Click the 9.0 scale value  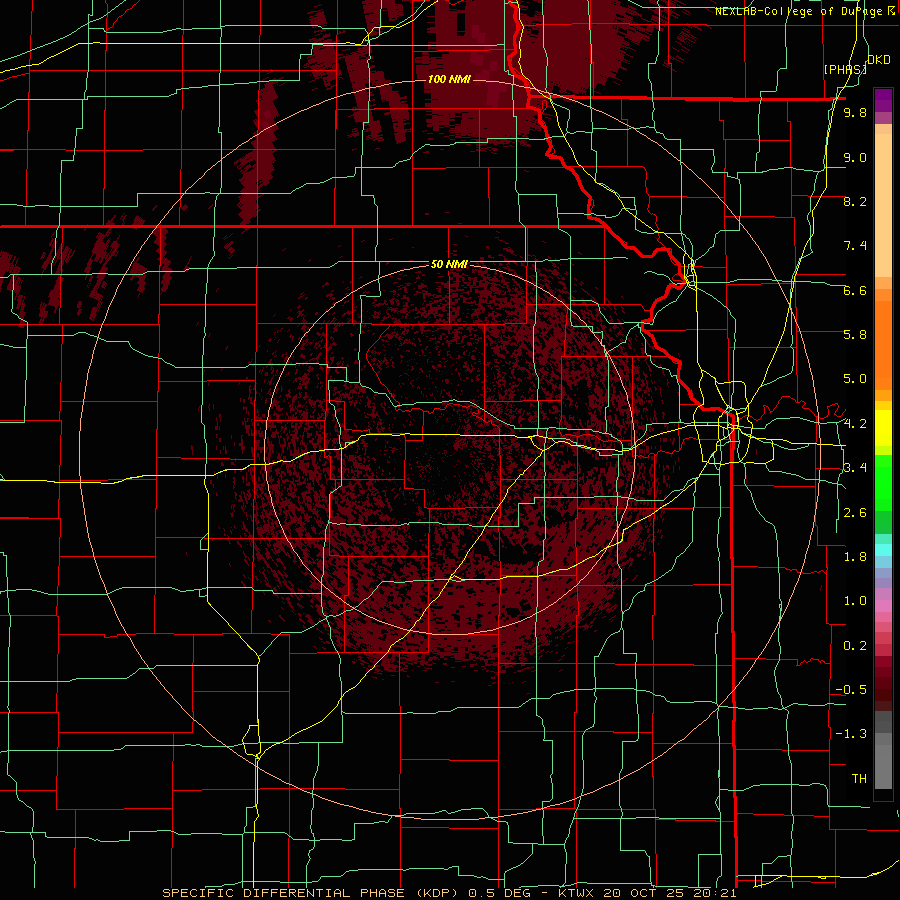(855, 157)
